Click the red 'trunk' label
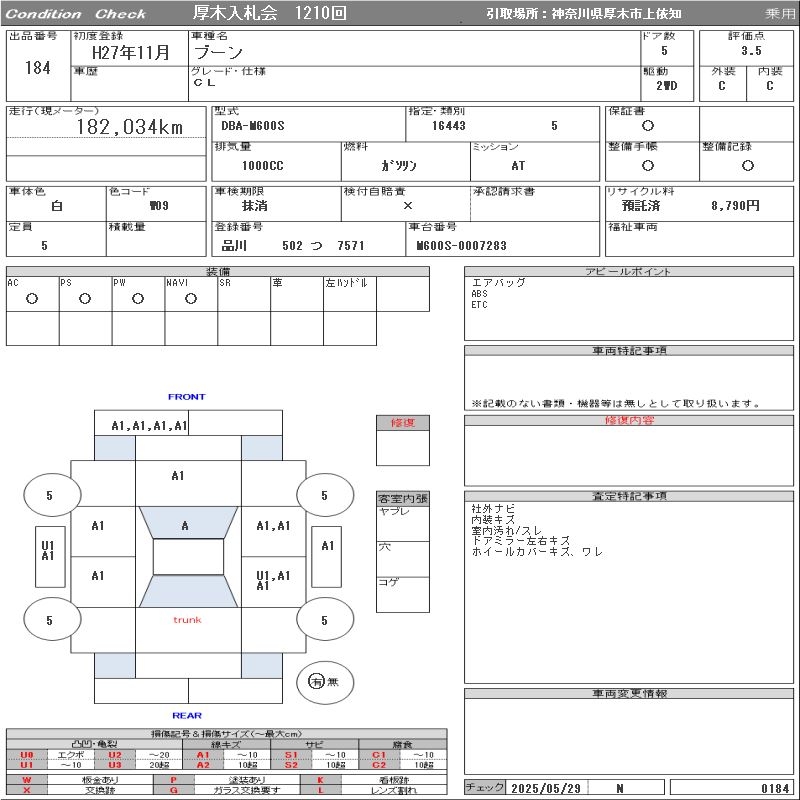800x800 pixels. pyautogui.click(x=187, y=620)
